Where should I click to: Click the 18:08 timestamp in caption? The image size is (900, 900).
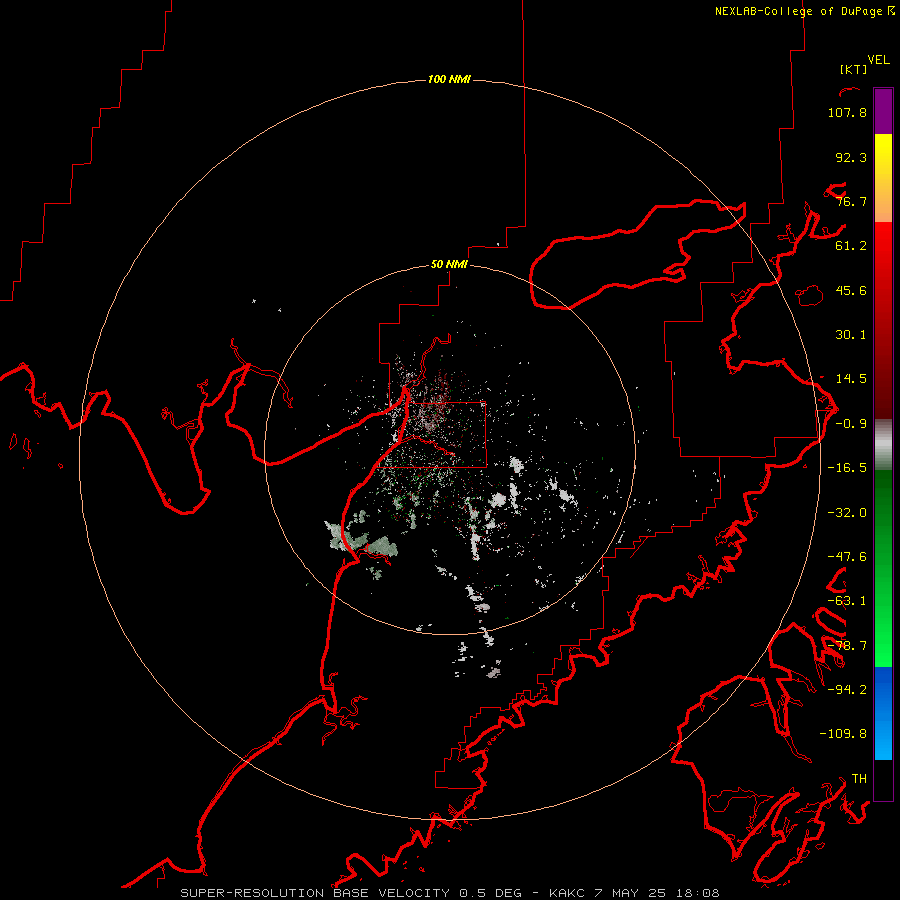click(698, 893)
